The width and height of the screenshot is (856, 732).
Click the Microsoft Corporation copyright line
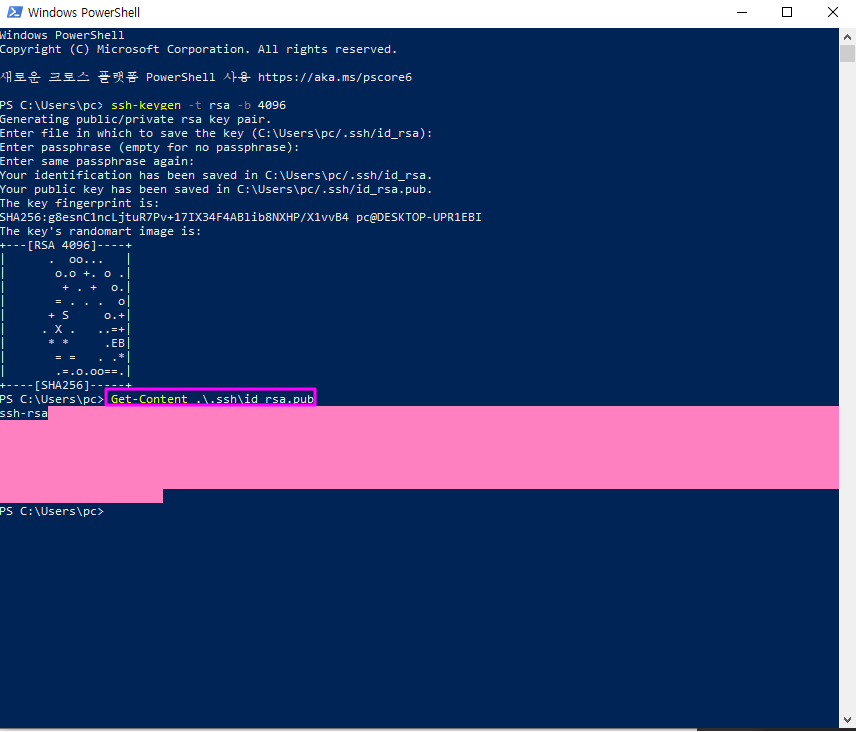point(198,49)
